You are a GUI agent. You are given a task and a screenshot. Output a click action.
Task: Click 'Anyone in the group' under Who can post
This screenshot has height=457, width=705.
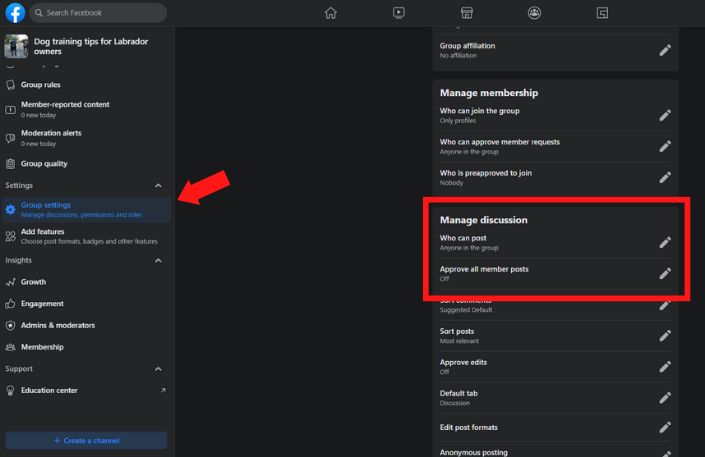click(469, 248)
